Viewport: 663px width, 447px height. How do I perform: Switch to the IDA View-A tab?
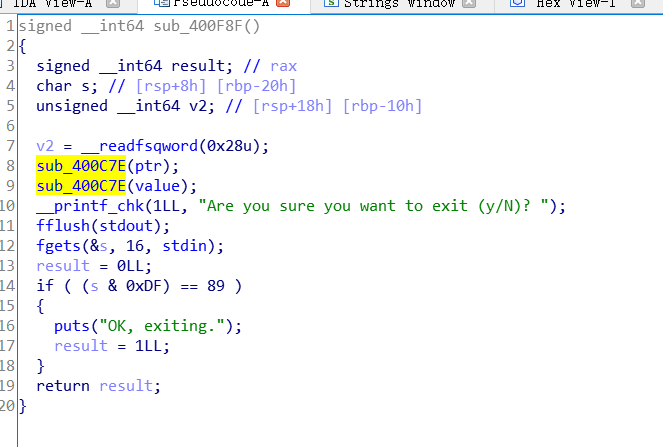[x=53, y=4]
